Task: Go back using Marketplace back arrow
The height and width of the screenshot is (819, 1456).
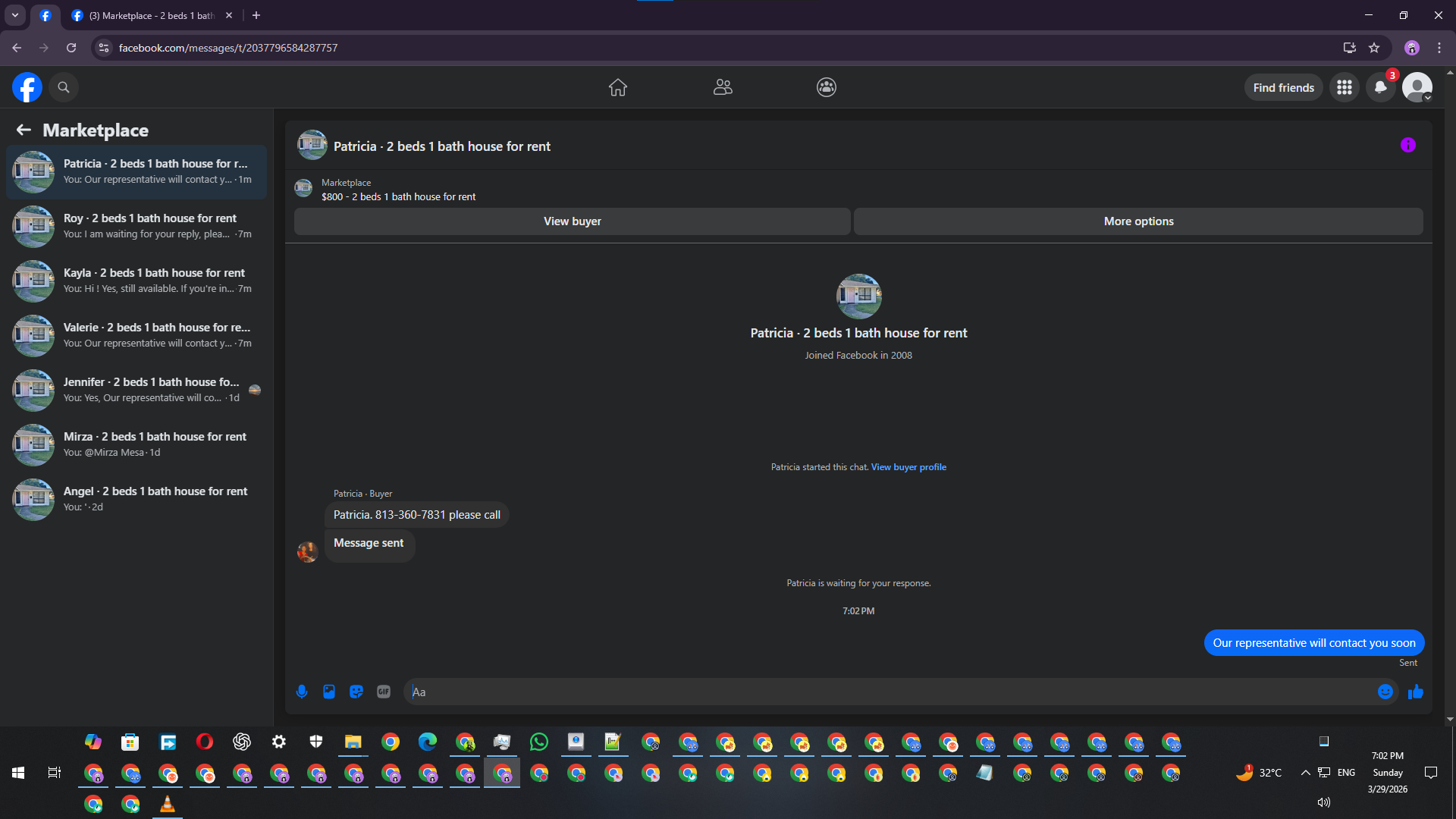Action: pyautogui.click(x=24, y=130)
